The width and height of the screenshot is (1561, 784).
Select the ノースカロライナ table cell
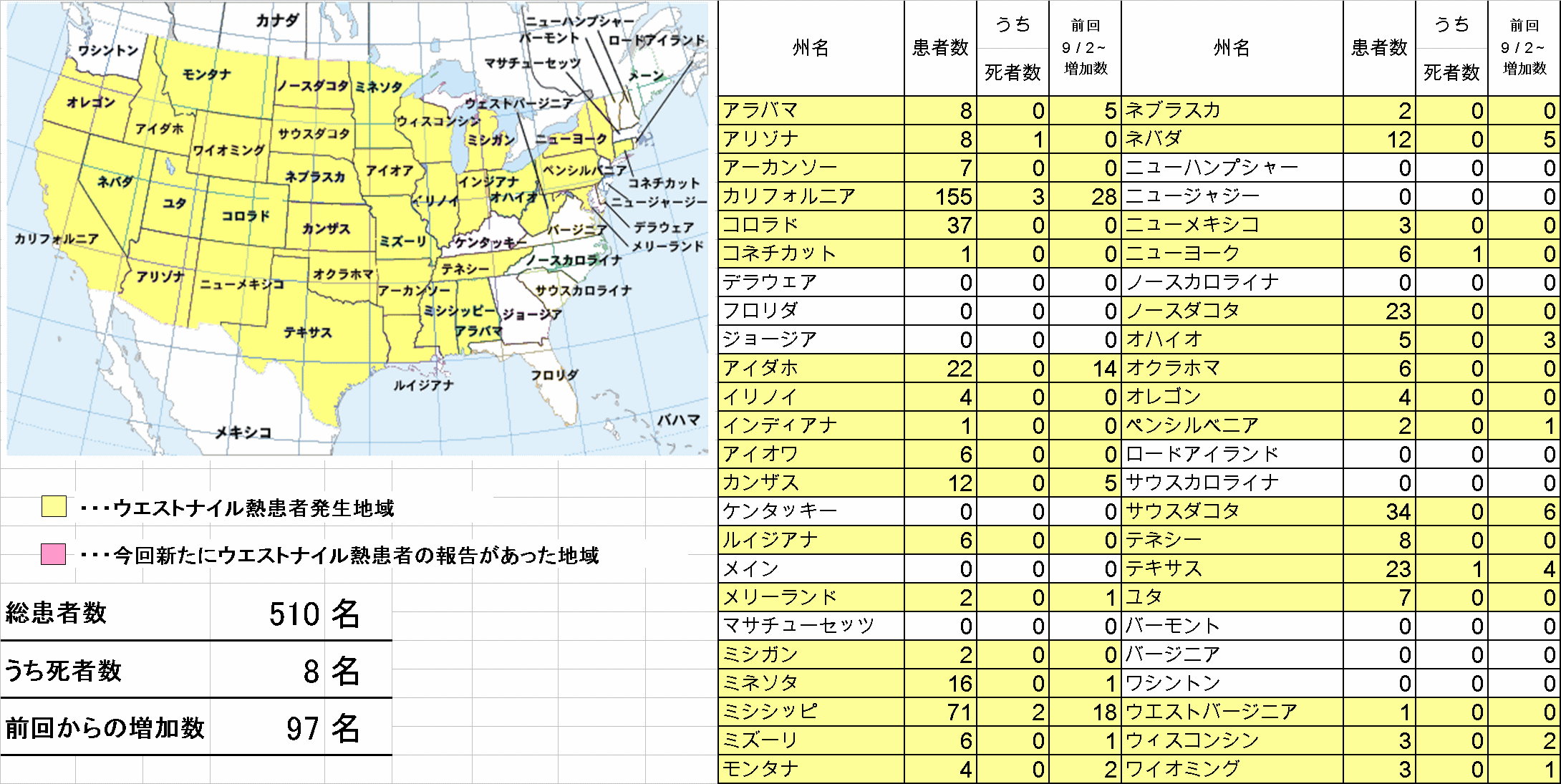pyautogui.click(x=1232, y=282)
